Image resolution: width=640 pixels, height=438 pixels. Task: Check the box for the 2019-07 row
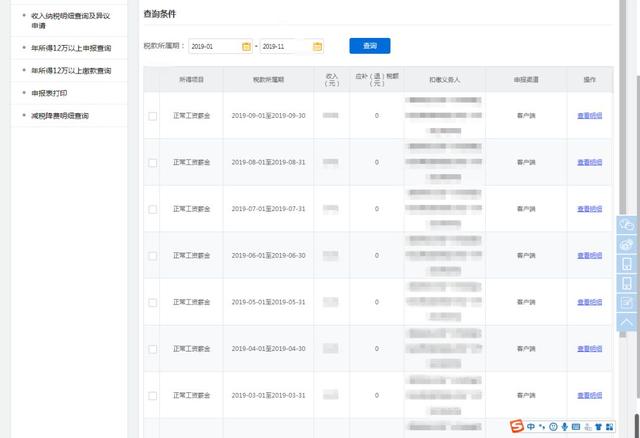click(153, 209)
